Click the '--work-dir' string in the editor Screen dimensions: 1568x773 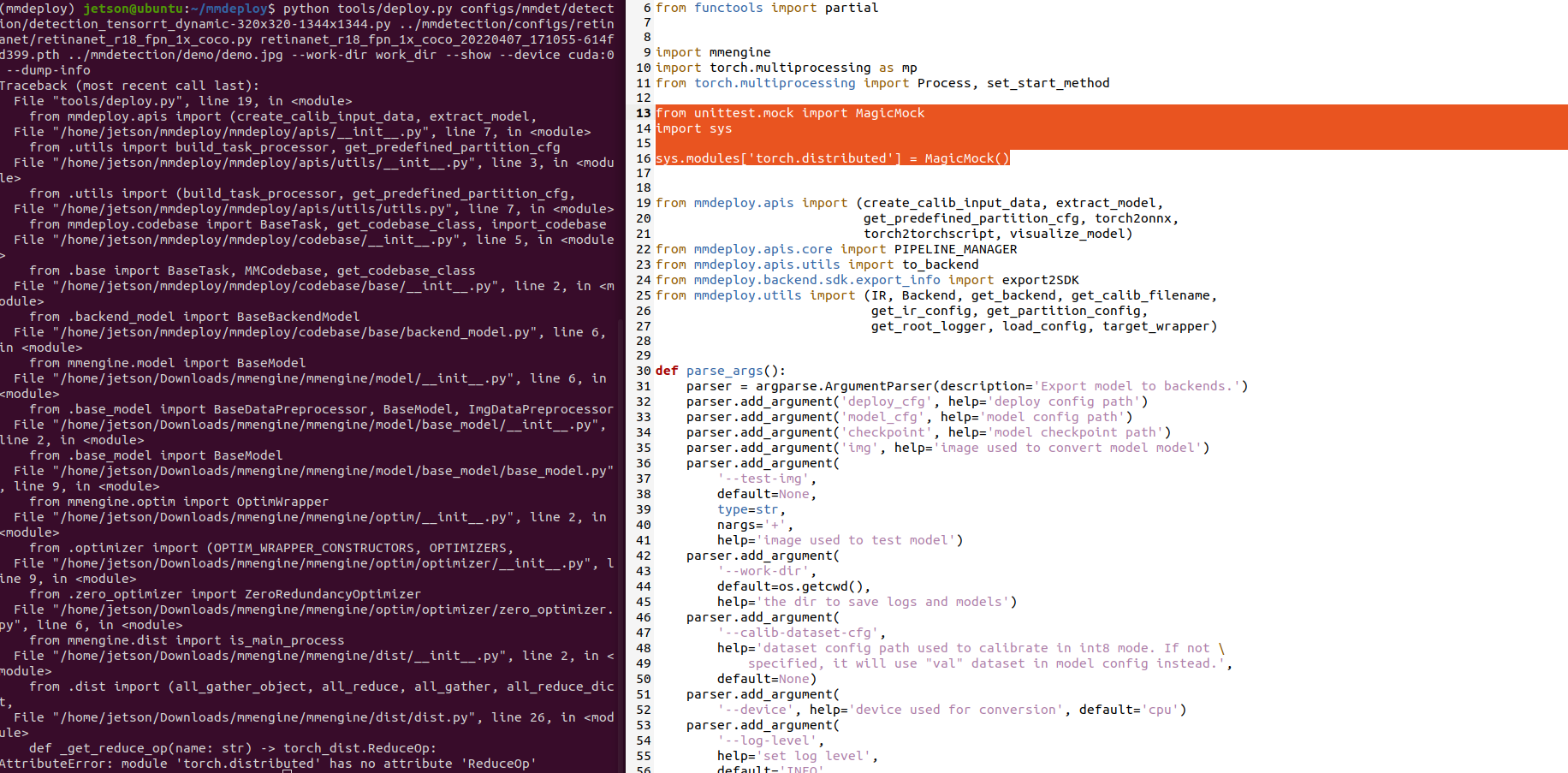763,571
